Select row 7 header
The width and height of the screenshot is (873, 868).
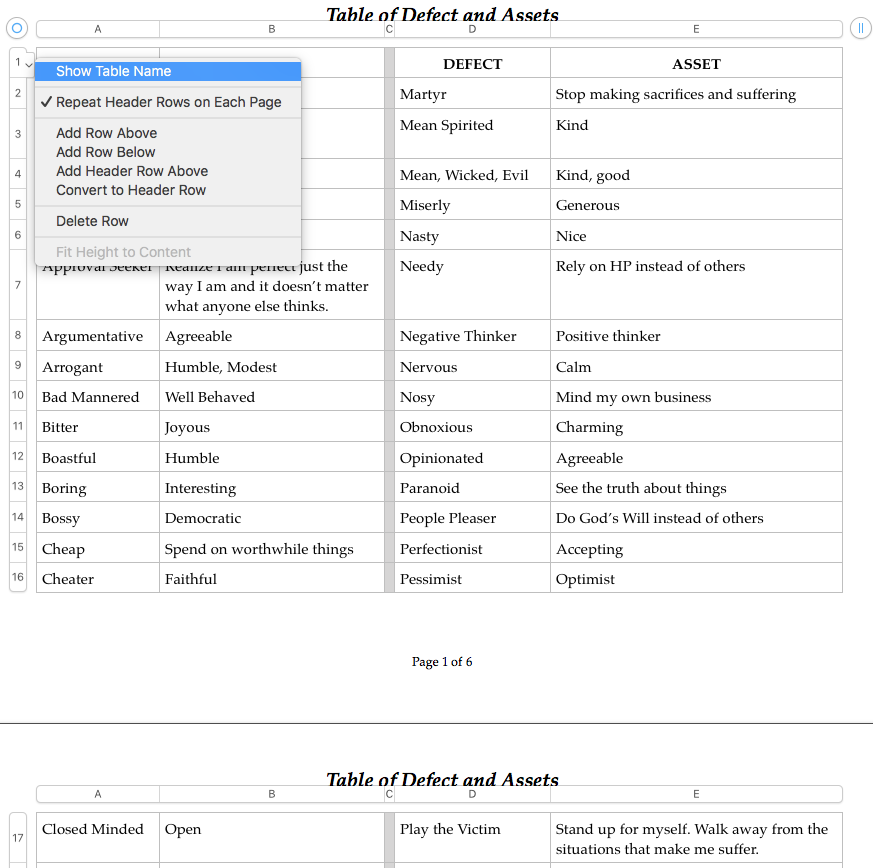click(18, 285)
